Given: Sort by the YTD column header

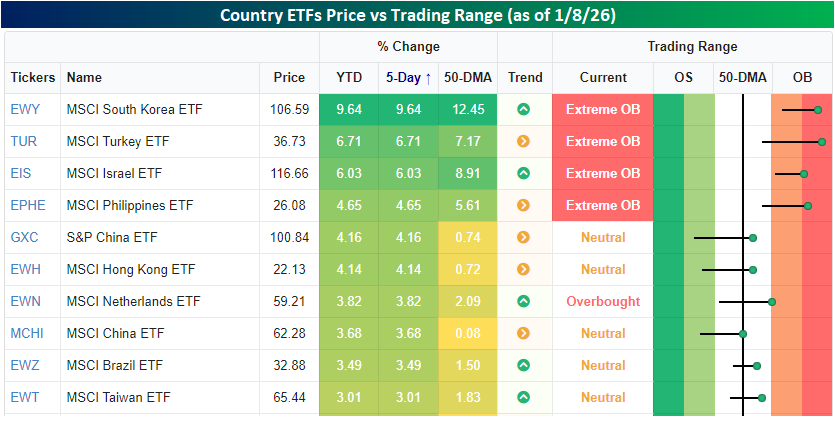Looking at the screenshot, I should [348, 77].
